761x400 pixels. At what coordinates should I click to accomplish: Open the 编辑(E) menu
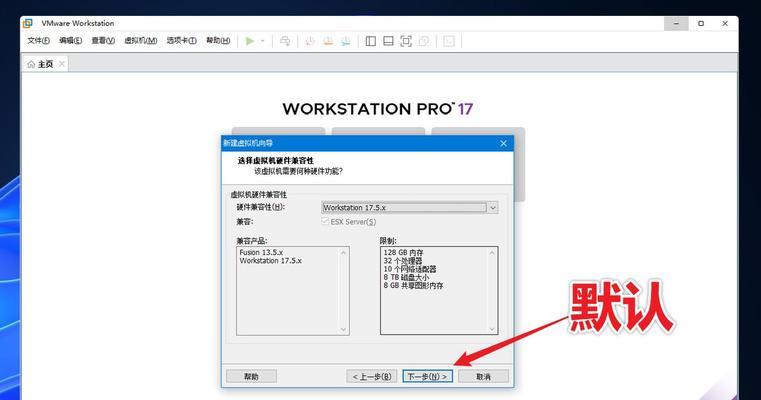click(x=70, y=41)
